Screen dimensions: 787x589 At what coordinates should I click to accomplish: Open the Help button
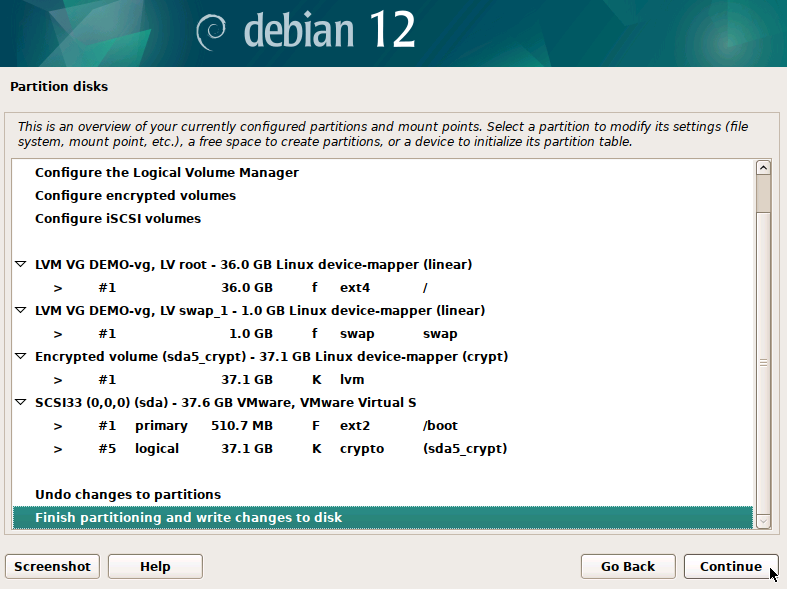coord(155,566)
